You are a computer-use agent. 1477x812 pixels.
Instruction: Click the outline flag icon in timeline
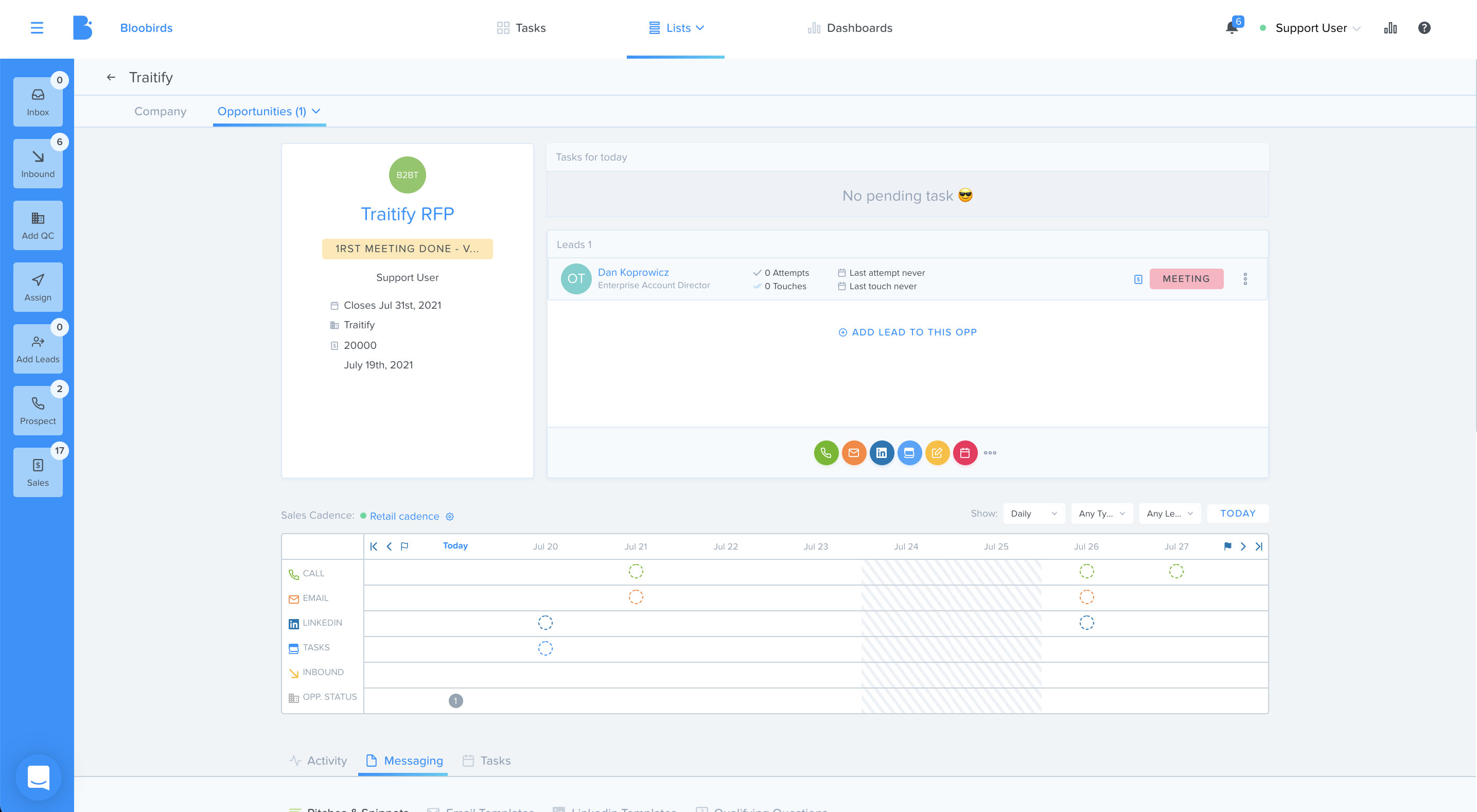point(405,546)
